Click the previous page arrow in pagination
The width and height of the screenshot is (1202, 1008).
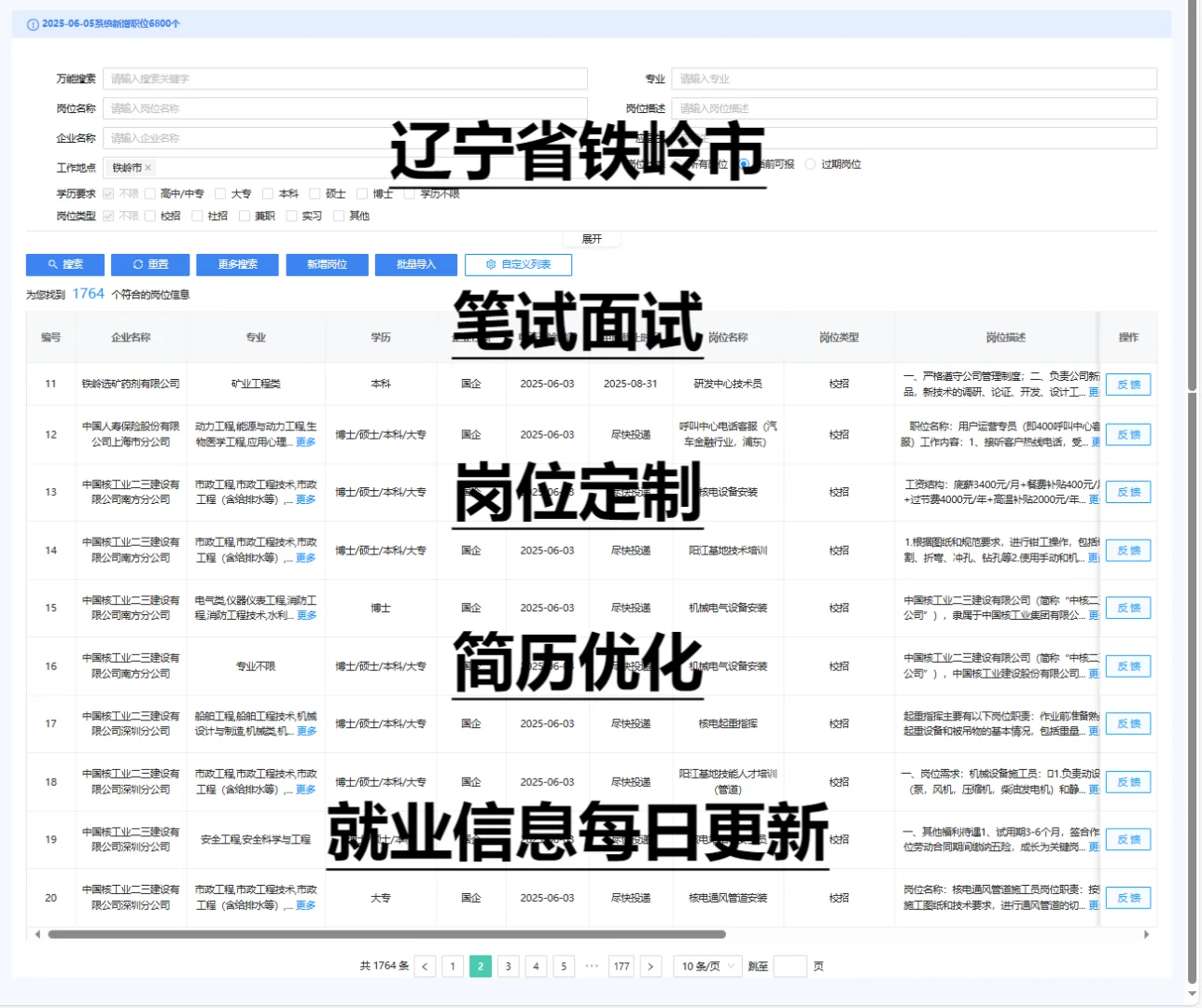pos(426,966)
